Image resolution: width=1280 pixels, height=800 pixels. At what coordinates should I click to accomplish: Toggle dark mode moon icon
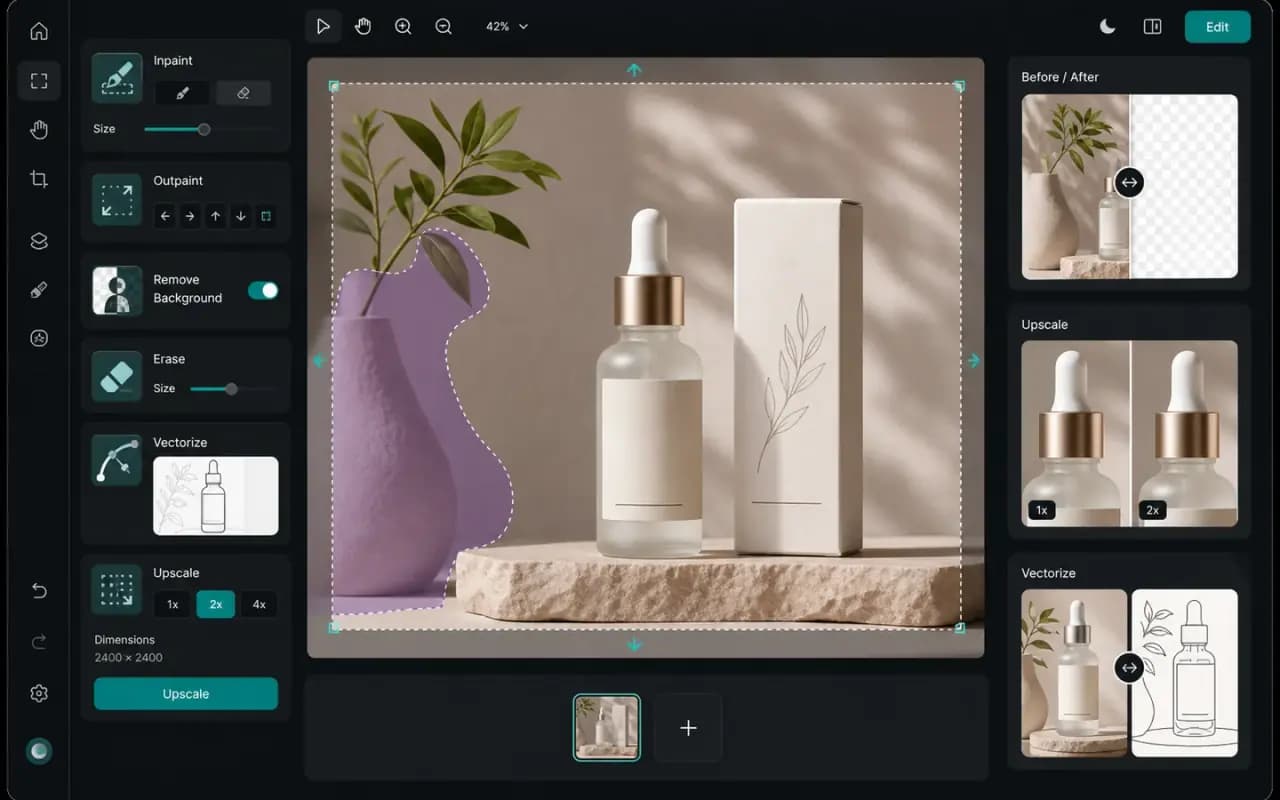pyautogui.click(x=1108, y=27)
